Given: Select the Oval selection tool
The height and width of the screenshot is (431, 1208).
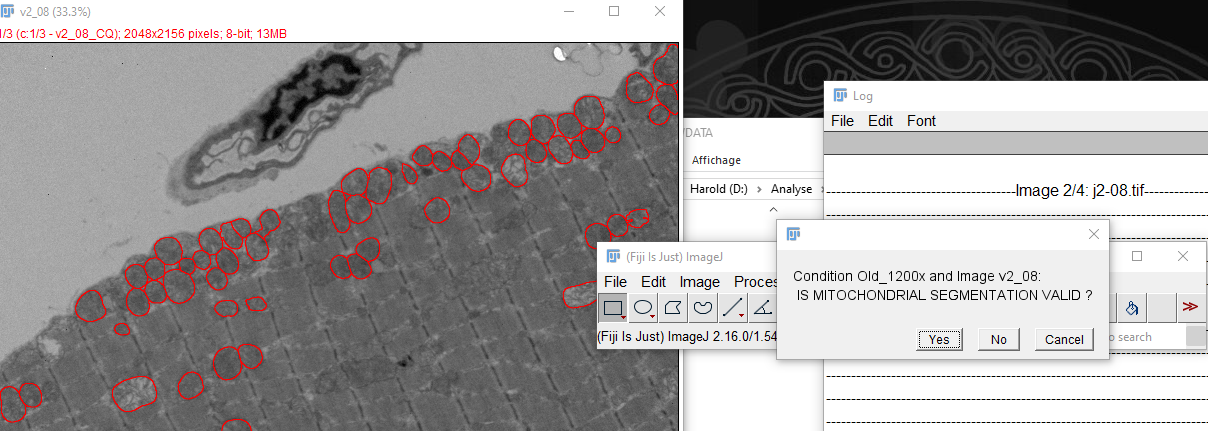Looking at the screenshot, I should click(645, 307).
